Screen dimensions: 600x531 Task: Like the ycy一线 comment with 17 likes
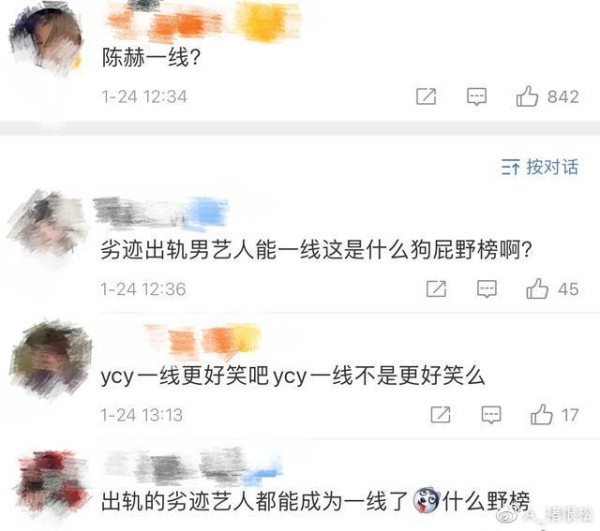pos(541,415)
